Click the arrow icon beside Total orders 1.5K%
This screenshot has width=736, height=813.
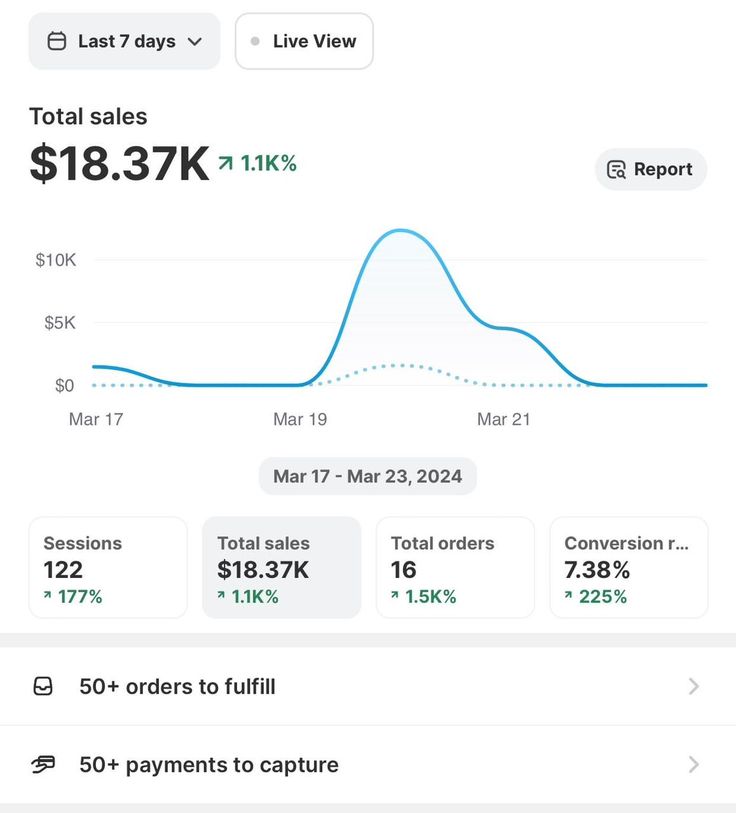[x=394, y=596]
